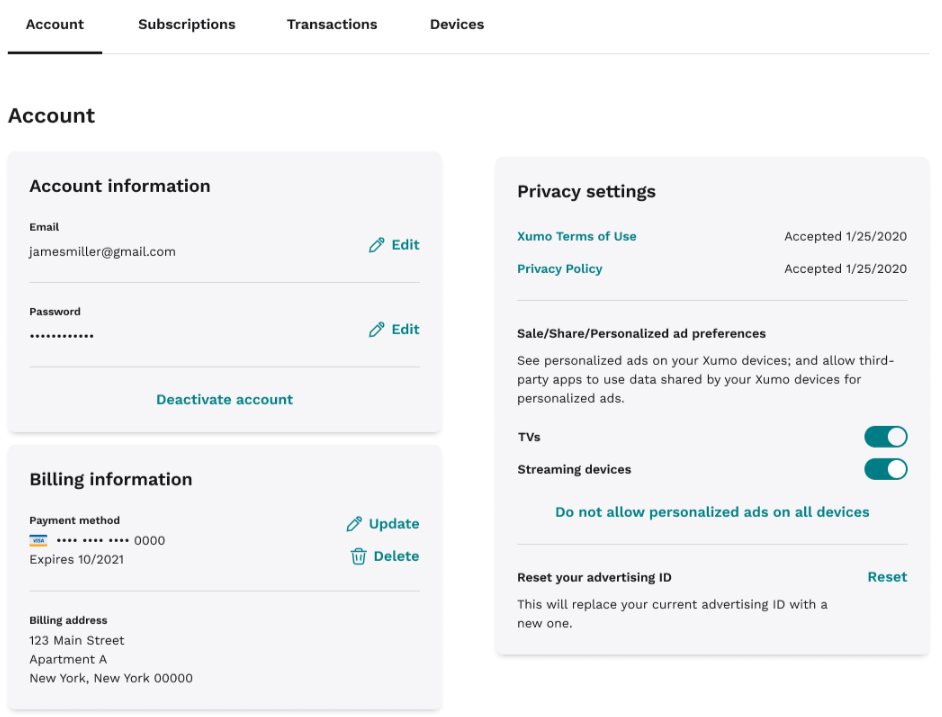This screenshot has width=942, height=717.
Task: Open the Account tab
Action: click(x=55, y=25)
